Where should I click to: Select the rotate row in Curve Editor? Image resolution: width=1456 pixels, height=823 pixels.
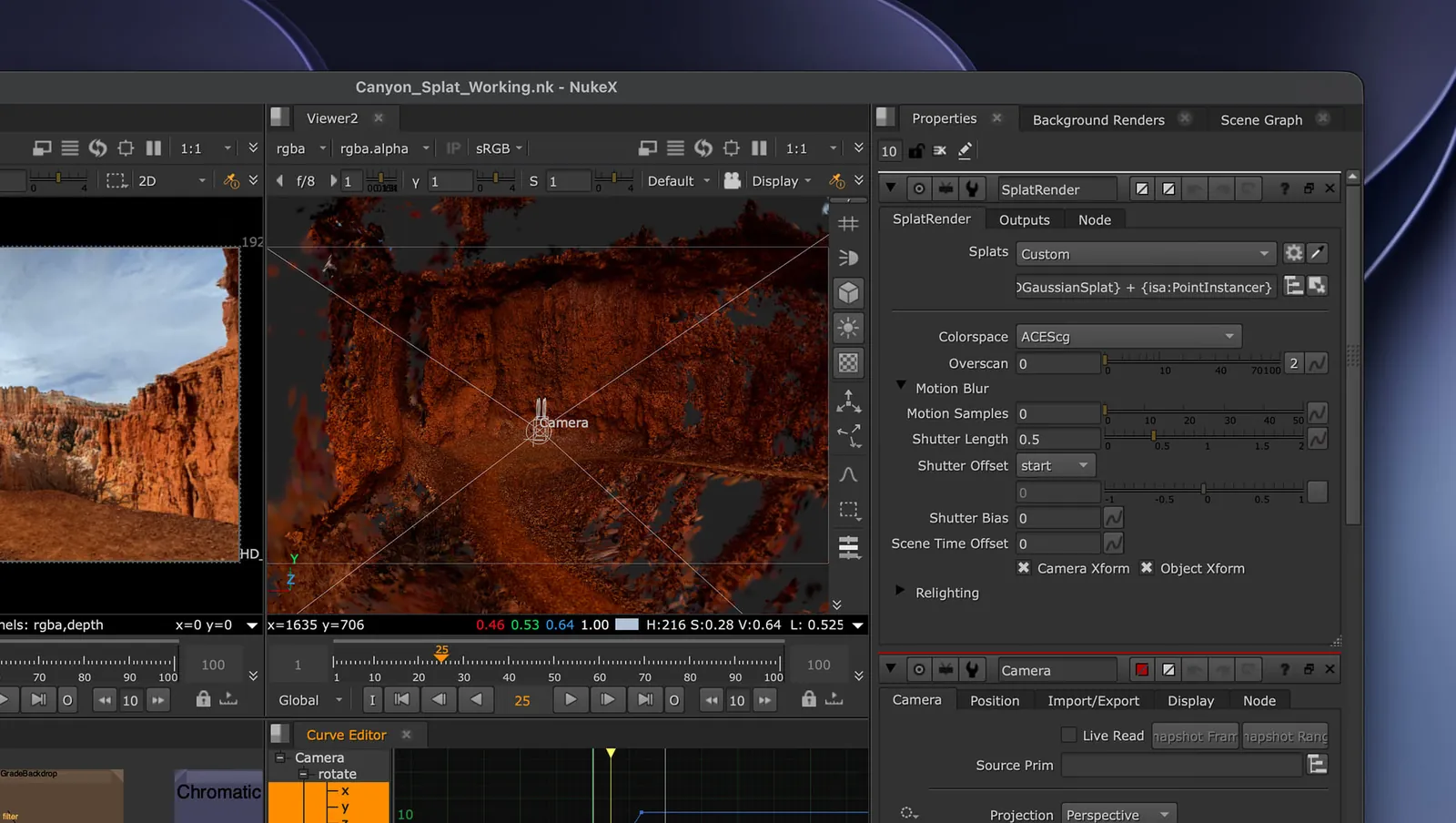(337, 774)
